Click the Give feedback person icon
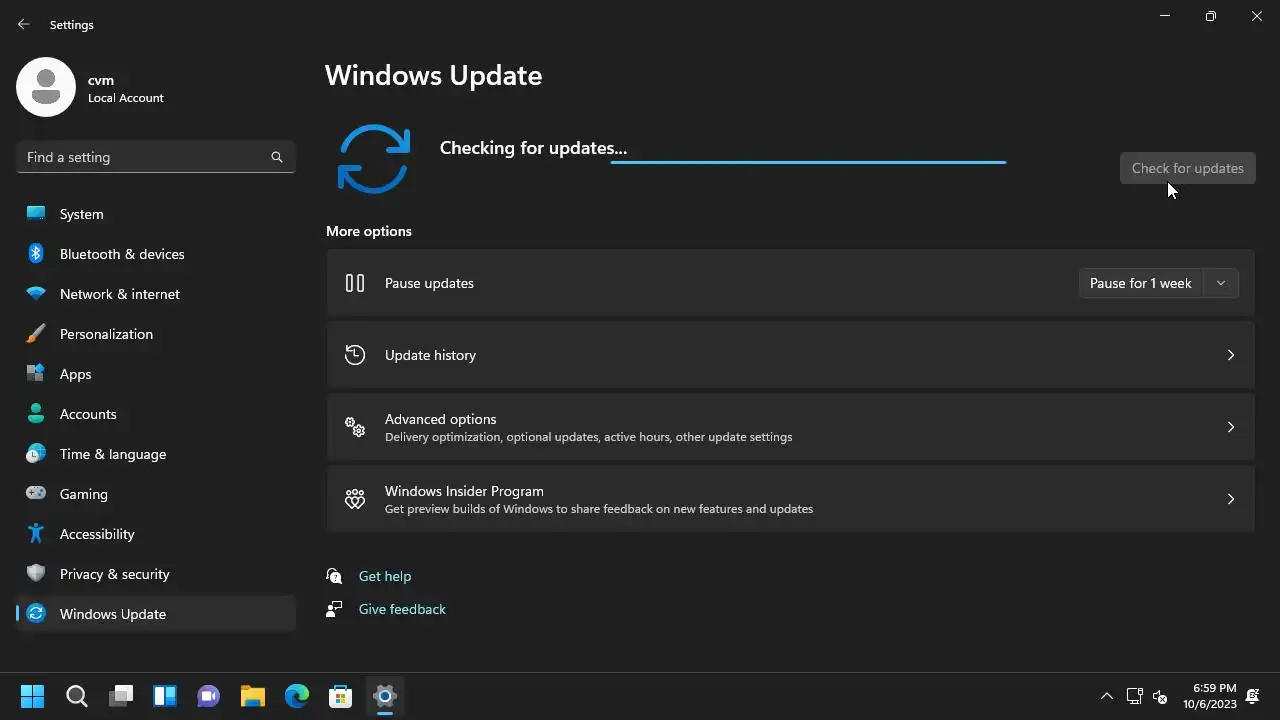The height and width of the screenshot is (720, 1280). (335, 609)
